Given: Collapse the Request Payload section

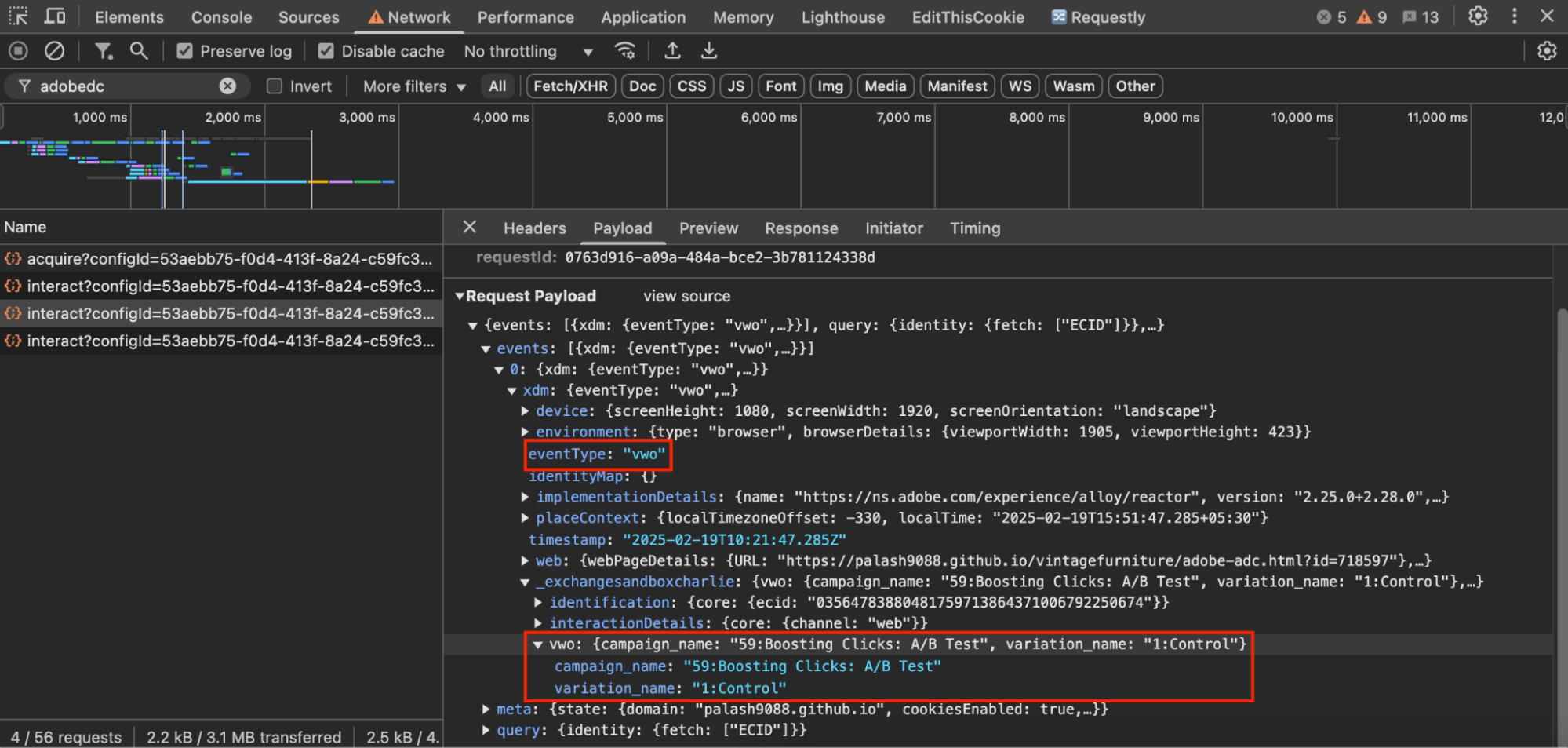Looking at the screenshot, I should [460, 296].
